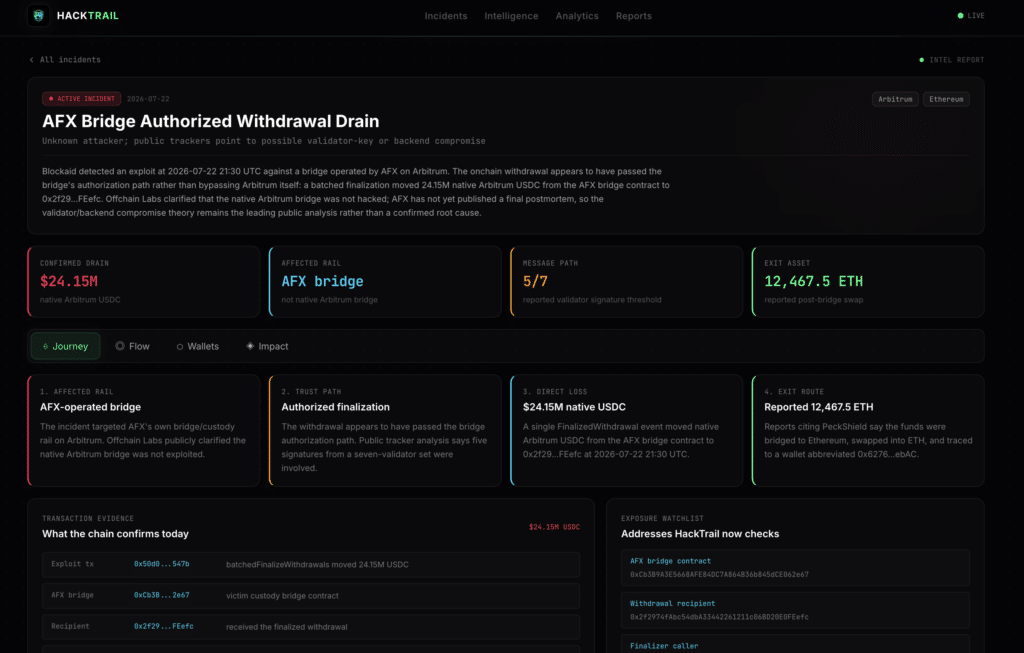1024x653 pixels.
Task: Click the LIVE status label
Action: [976, 16]
